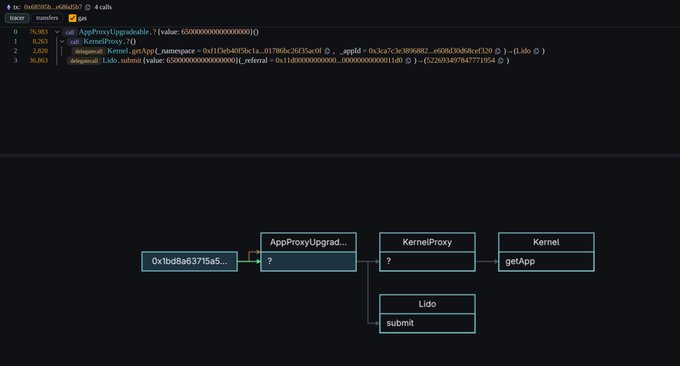Click the getApp function name in the trace
The height and width of the screenshot is (366, 680).
[143, 51]
